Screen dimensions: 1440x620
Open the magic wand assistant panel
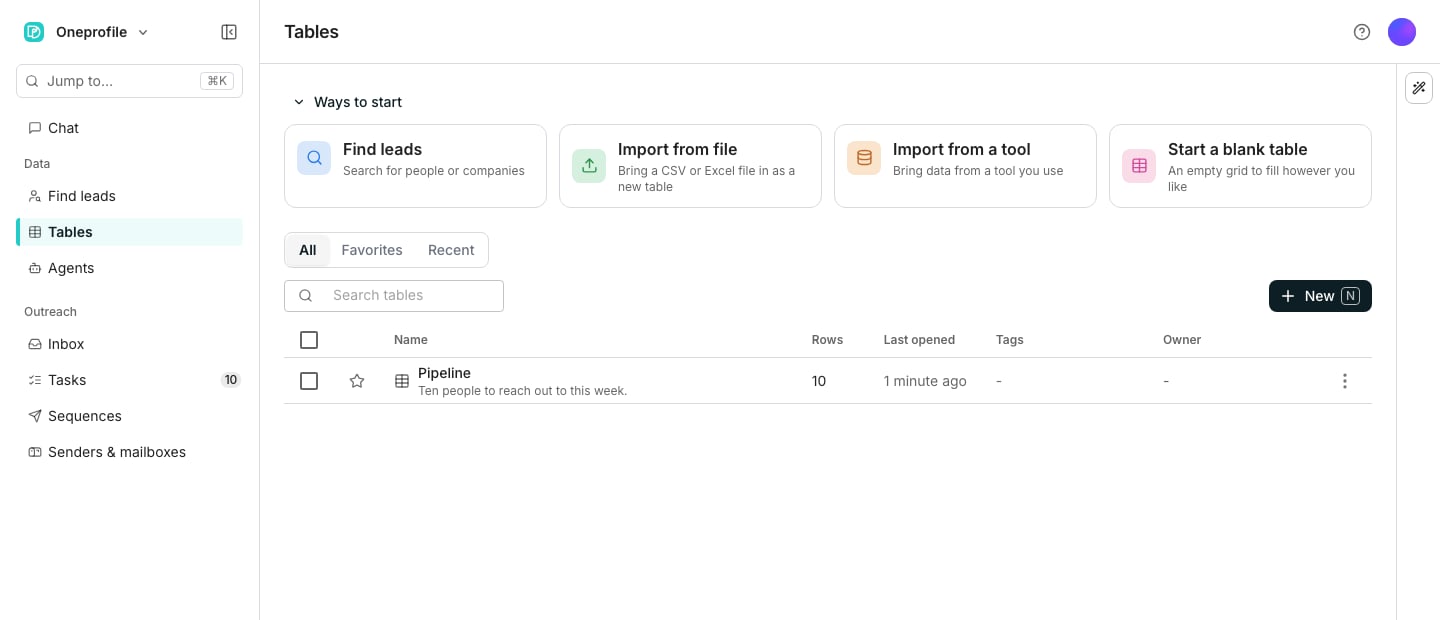pos(1419,88)
